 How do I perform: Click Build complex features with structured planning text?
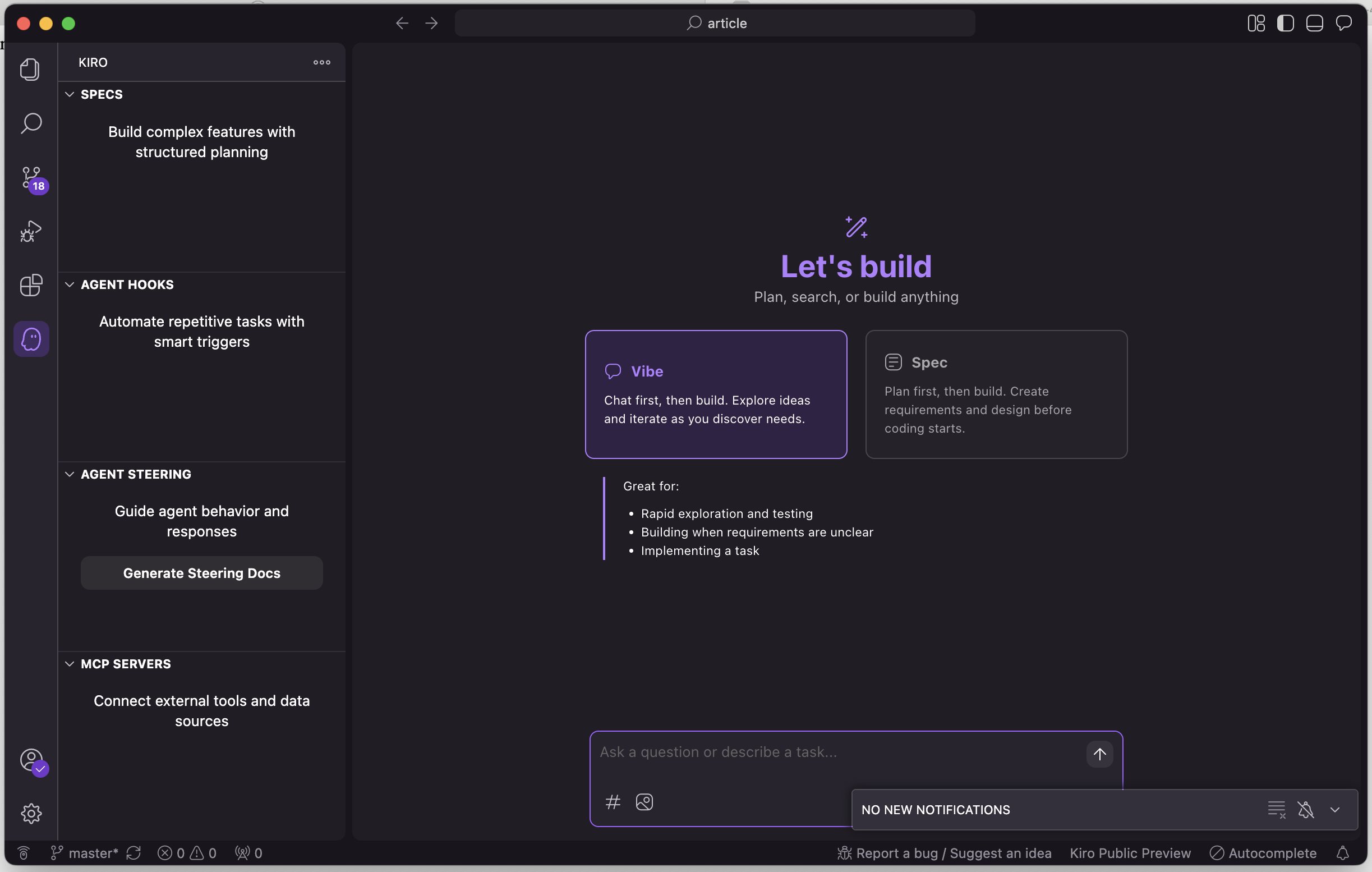202,142
